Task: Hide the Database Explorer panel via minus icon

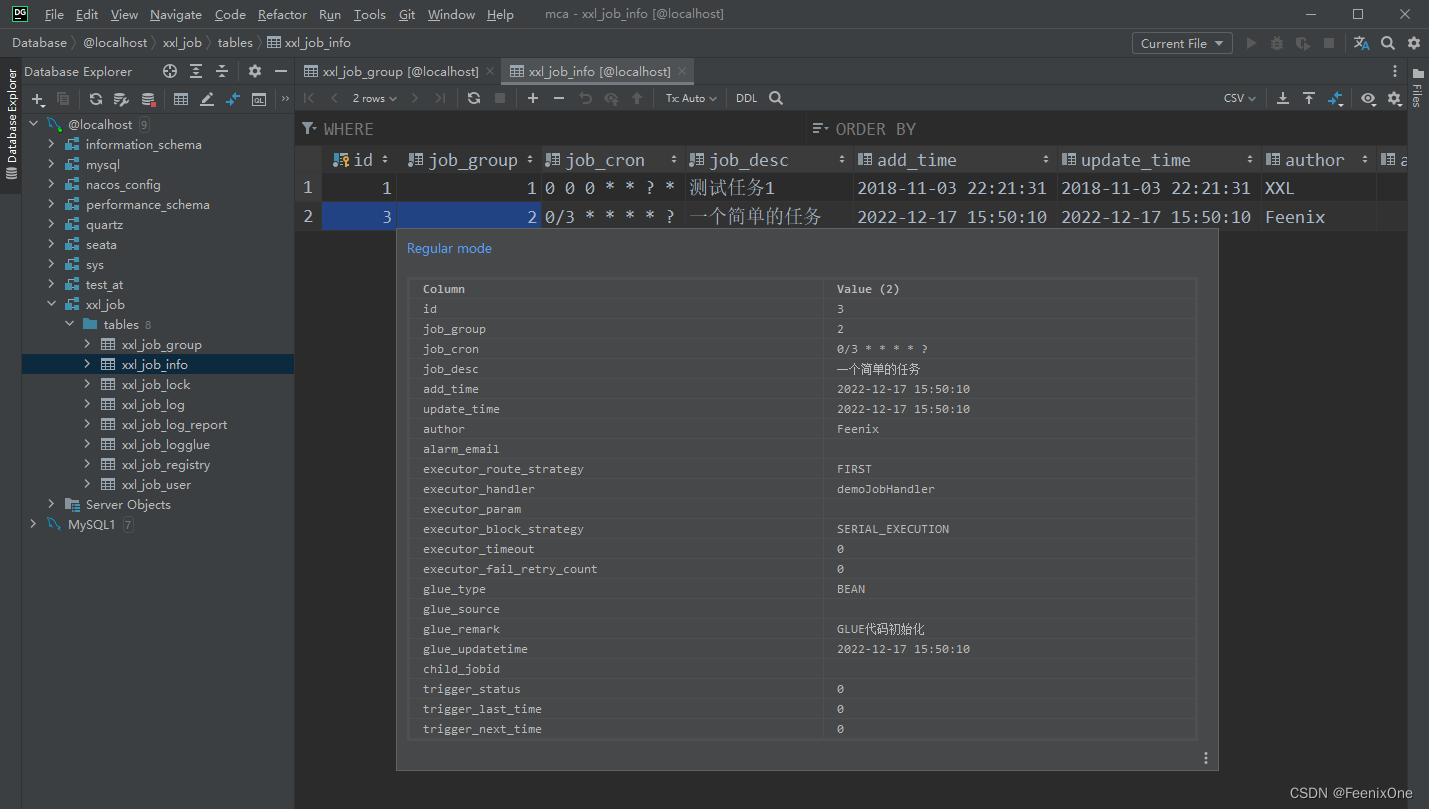Action: 281,71
